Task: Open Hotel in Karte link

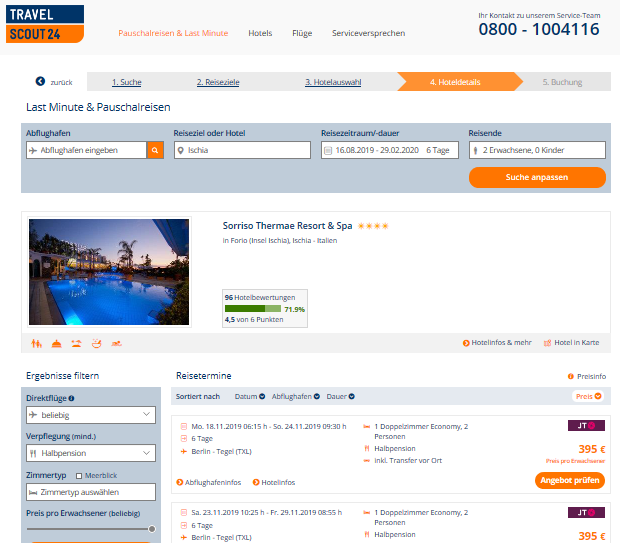Action: 571,343
